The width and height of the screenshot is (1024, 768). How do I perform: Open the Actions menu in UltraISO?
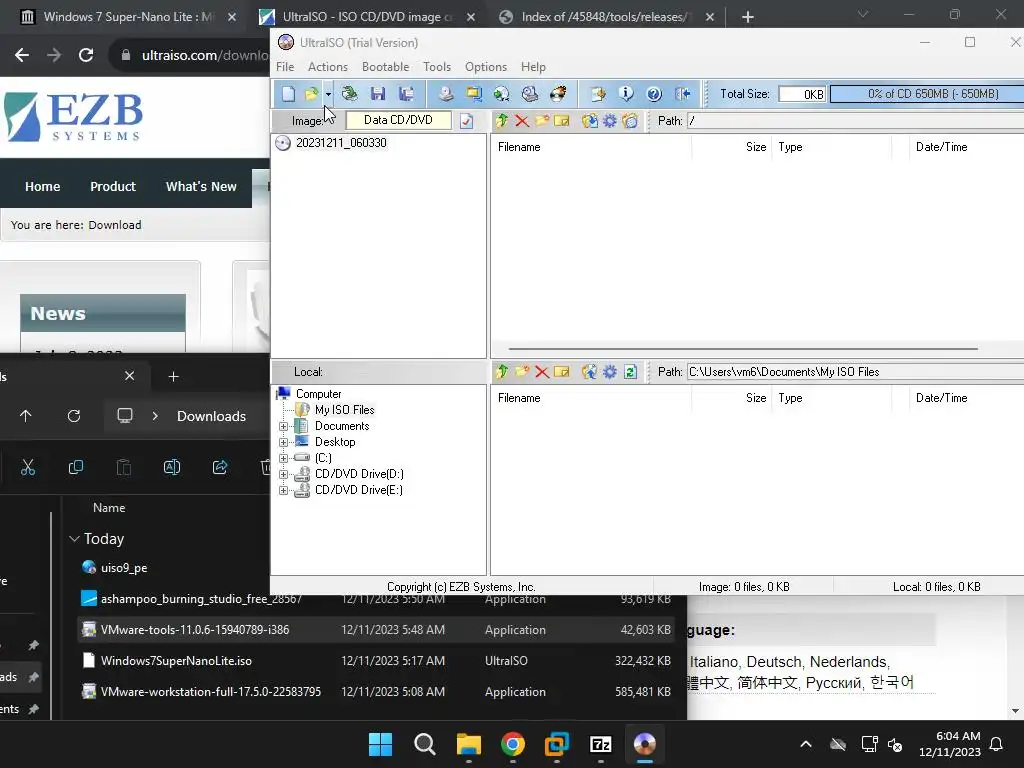(328, 67)
